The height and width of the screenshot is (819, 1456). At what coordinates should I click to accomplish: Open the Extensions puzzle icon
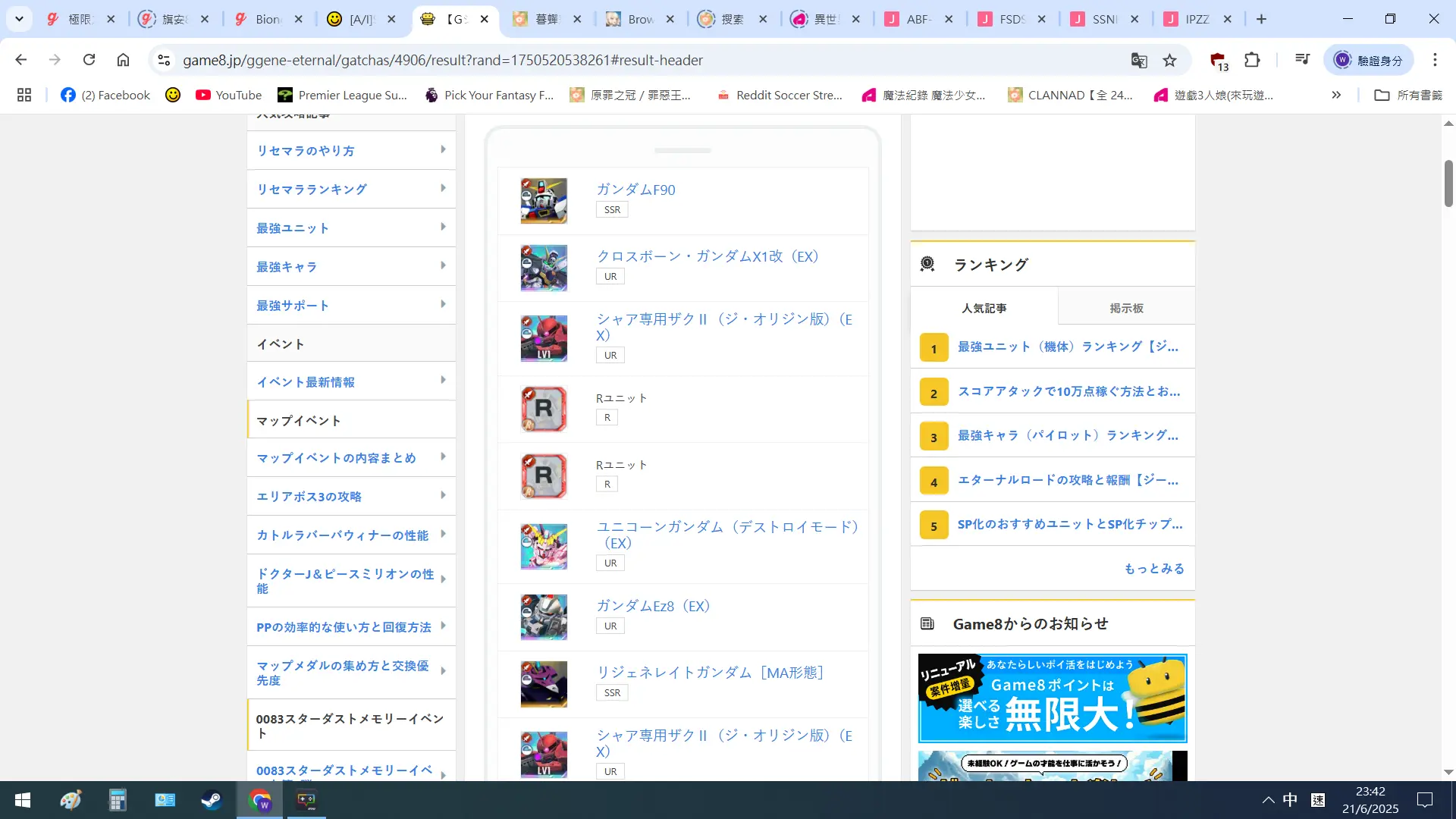coord(1252,60)
